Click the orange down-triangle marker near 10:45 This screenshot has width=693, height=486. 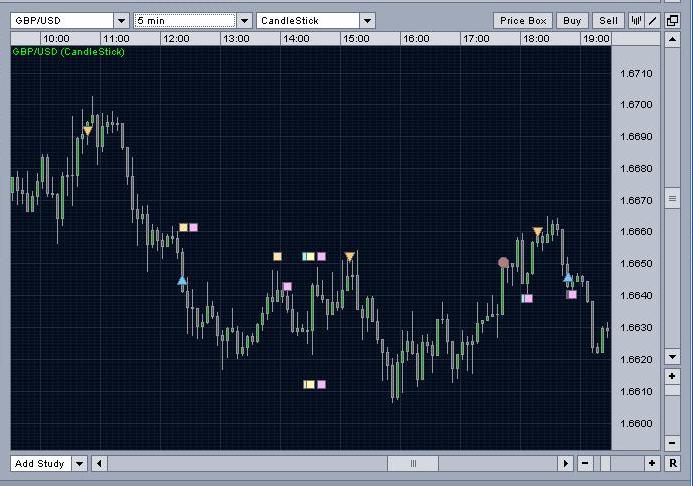tap(88, 131)
